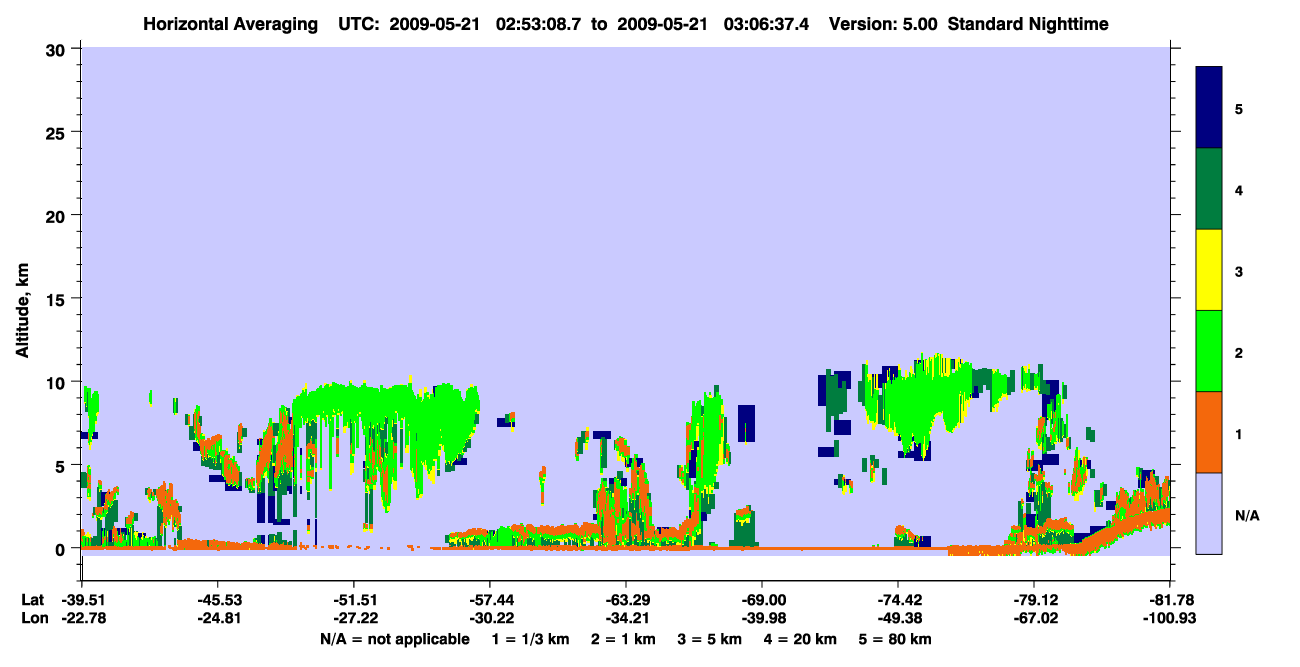Click the end time '03:06:37.4' in title
This screenshot has height=667, width=1300.
pos(767,23)
